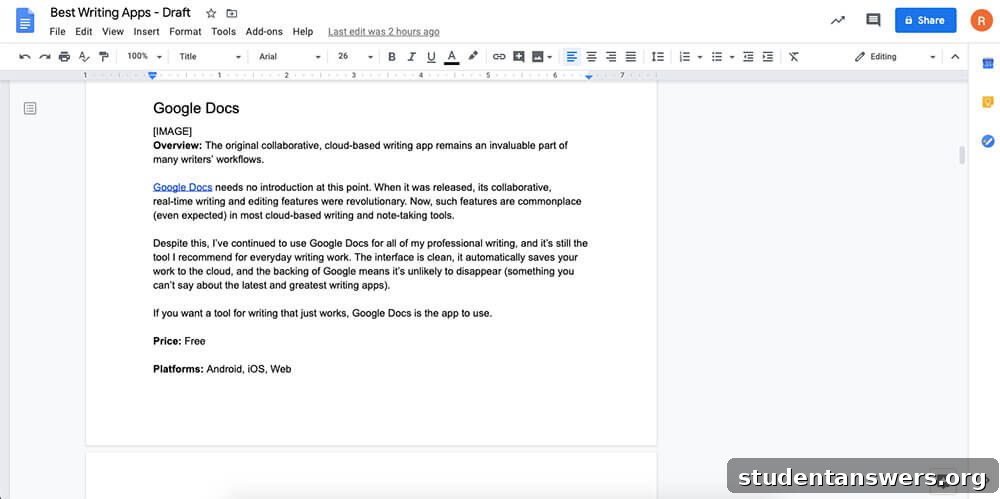Open the Tools menu

224,31
